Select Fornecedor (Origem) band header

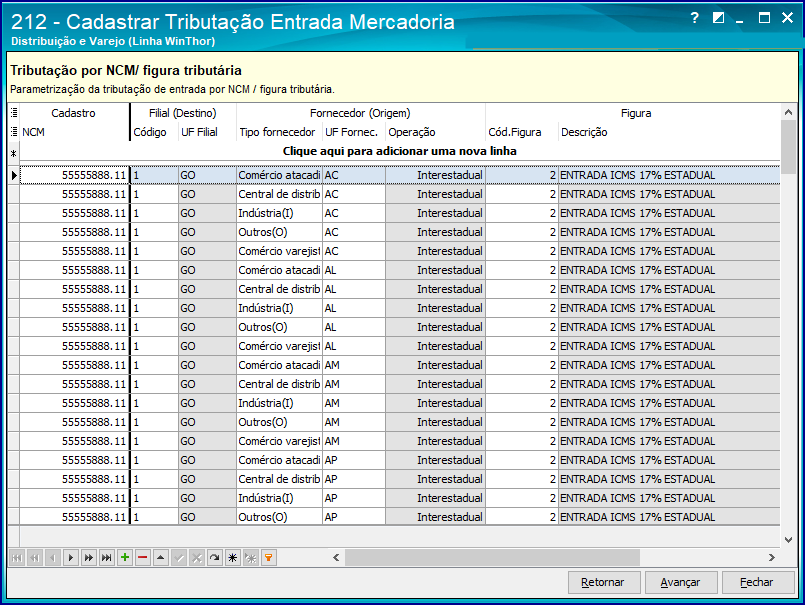click(360, 113)
